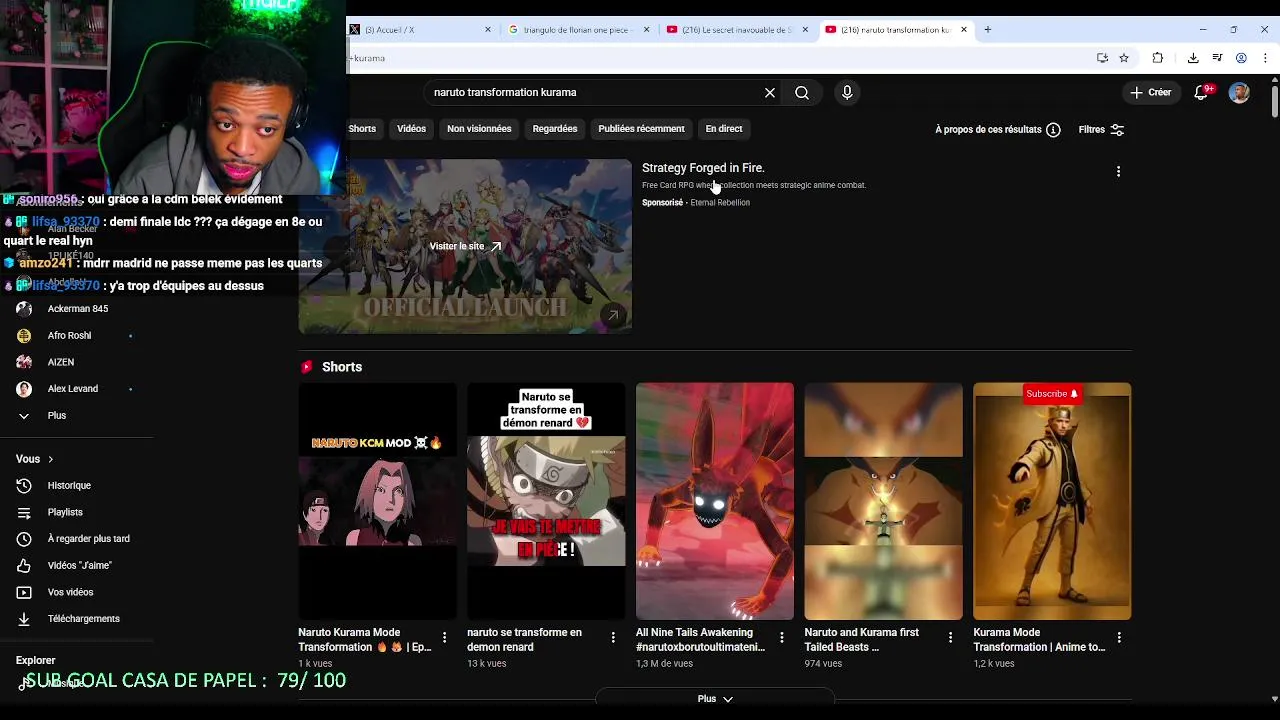The width and height of the screenshot is (1280, 720).
Task: Open Chrome three-dot menu
Action: [1265, 58]
